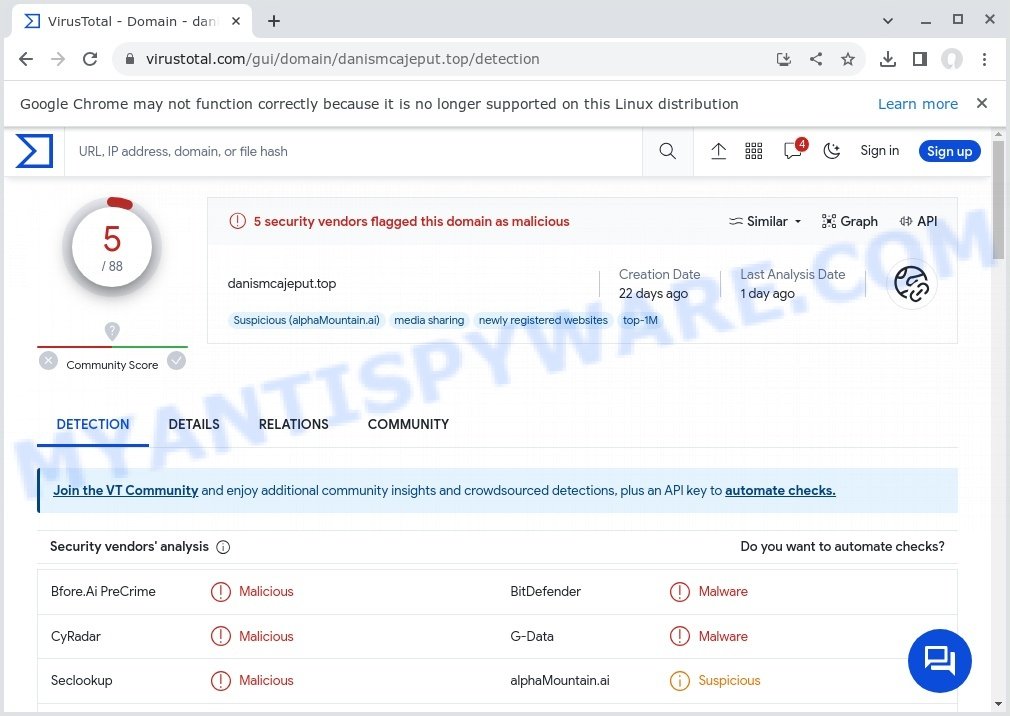Click the share page icon
Screen dimensions: 1010x716
pos(815,59)
